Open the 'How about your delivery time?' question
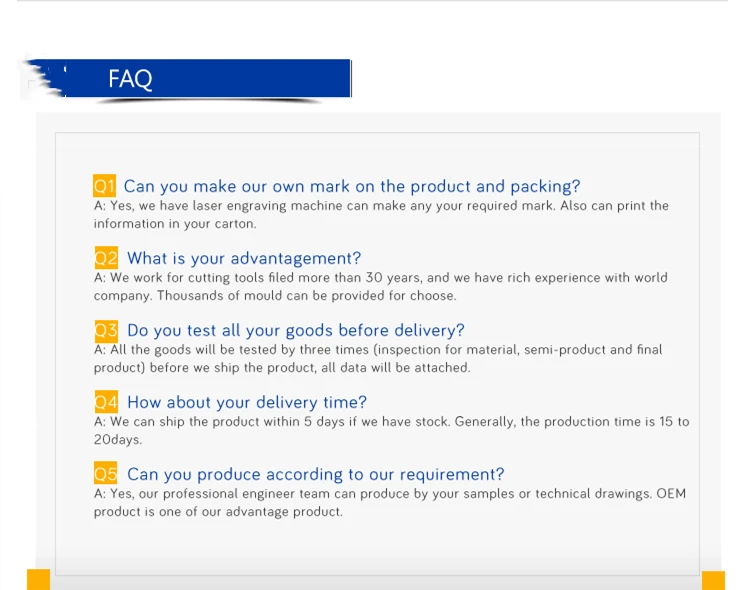Image resolution: width=749 pixels, height=590 pixels. [x=246, y=402]
